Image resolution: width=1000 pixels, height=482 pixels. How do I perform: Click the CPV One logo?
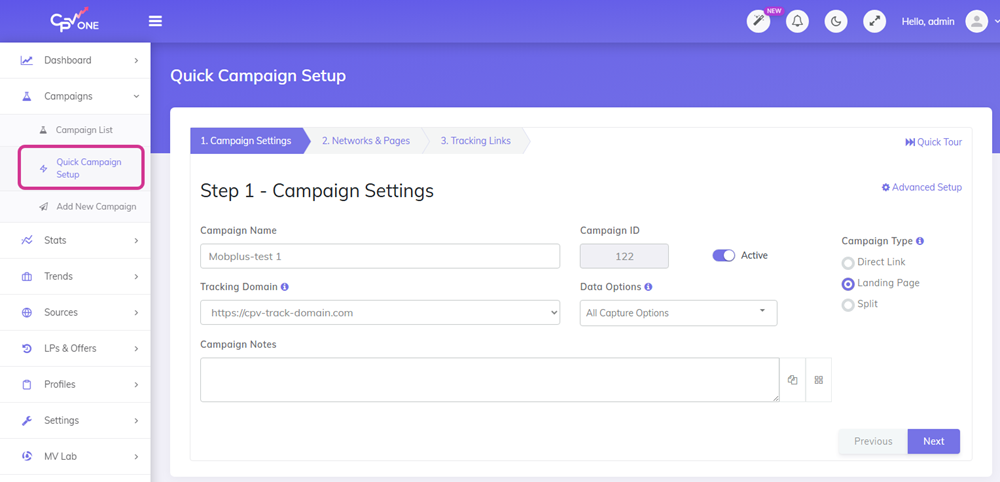pos(75,20)
